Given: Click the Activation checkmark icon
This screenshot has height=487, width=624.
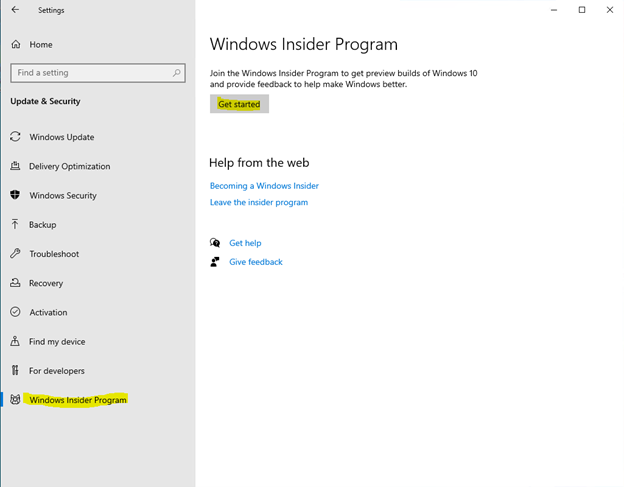Looking at the screenshot, I should tap(15, 312).
